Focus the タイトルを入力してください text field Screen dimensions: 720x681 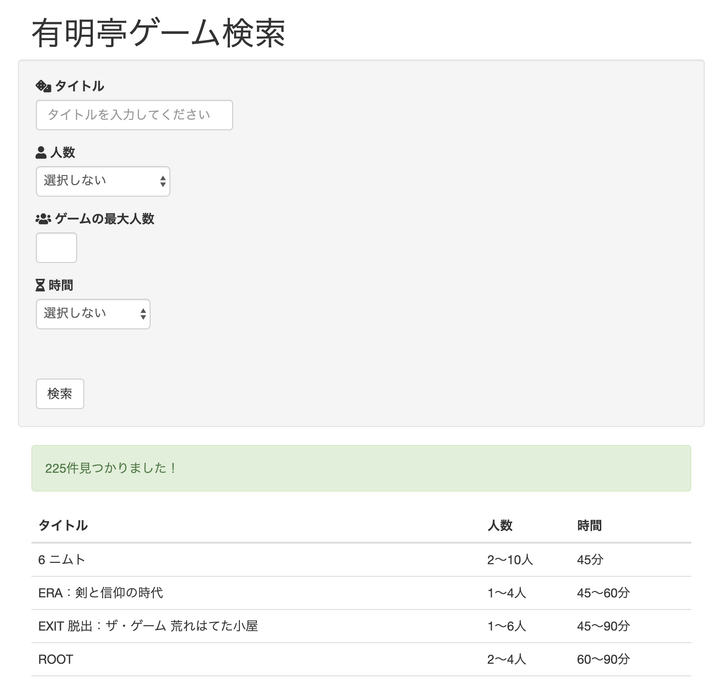click(134, 115)
